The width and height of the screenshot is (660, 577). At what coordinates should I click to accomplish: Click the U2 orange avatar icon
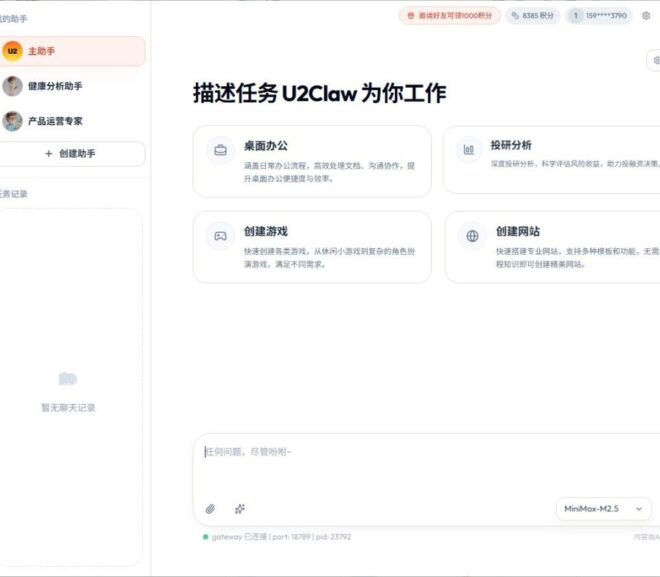click(x=12, y=51)
